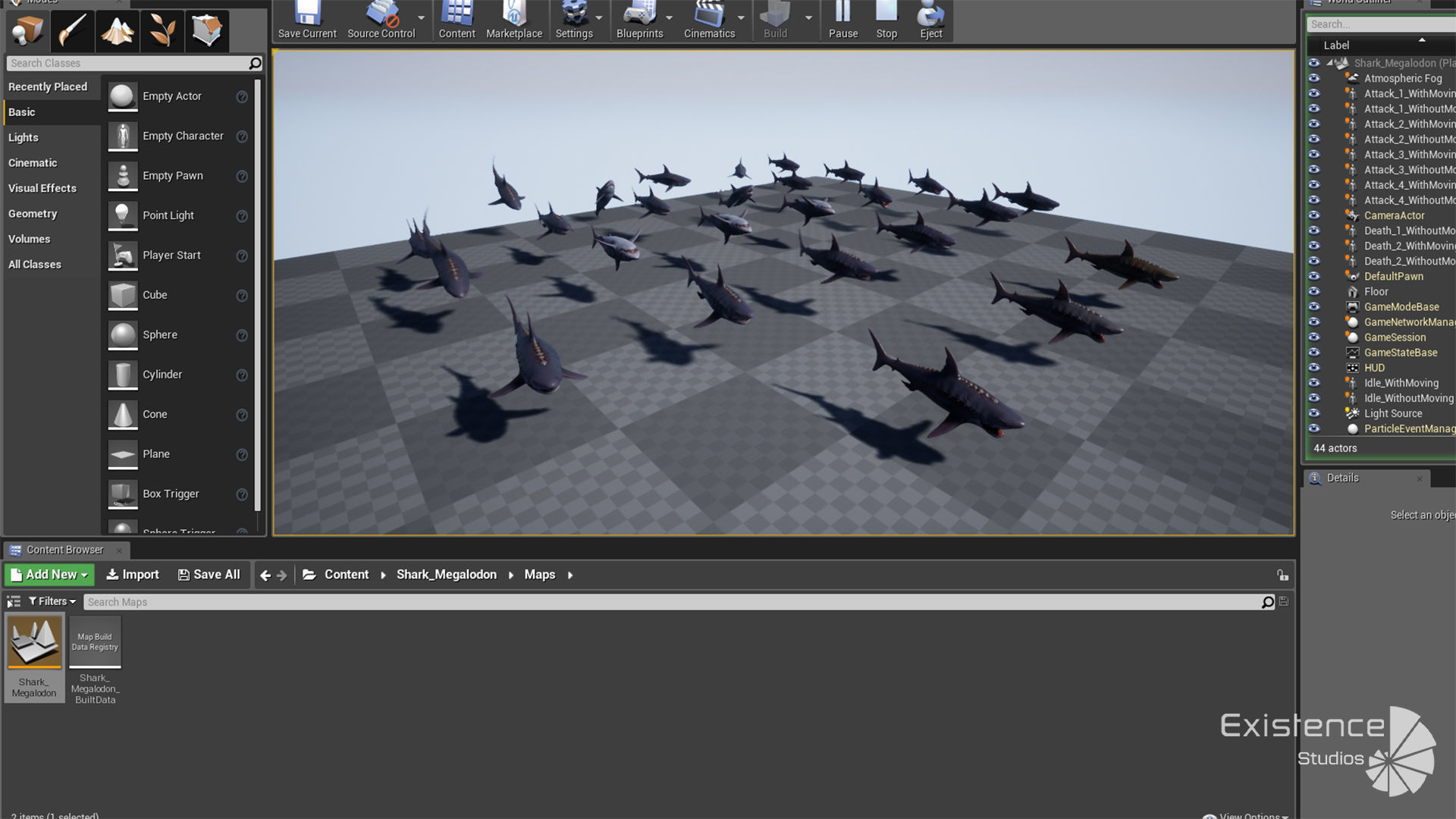Expand the Filters dropdown in Content Browser
Image resolution: width=1456 pixels, height=819 pixels.
[x=52, y=601]
